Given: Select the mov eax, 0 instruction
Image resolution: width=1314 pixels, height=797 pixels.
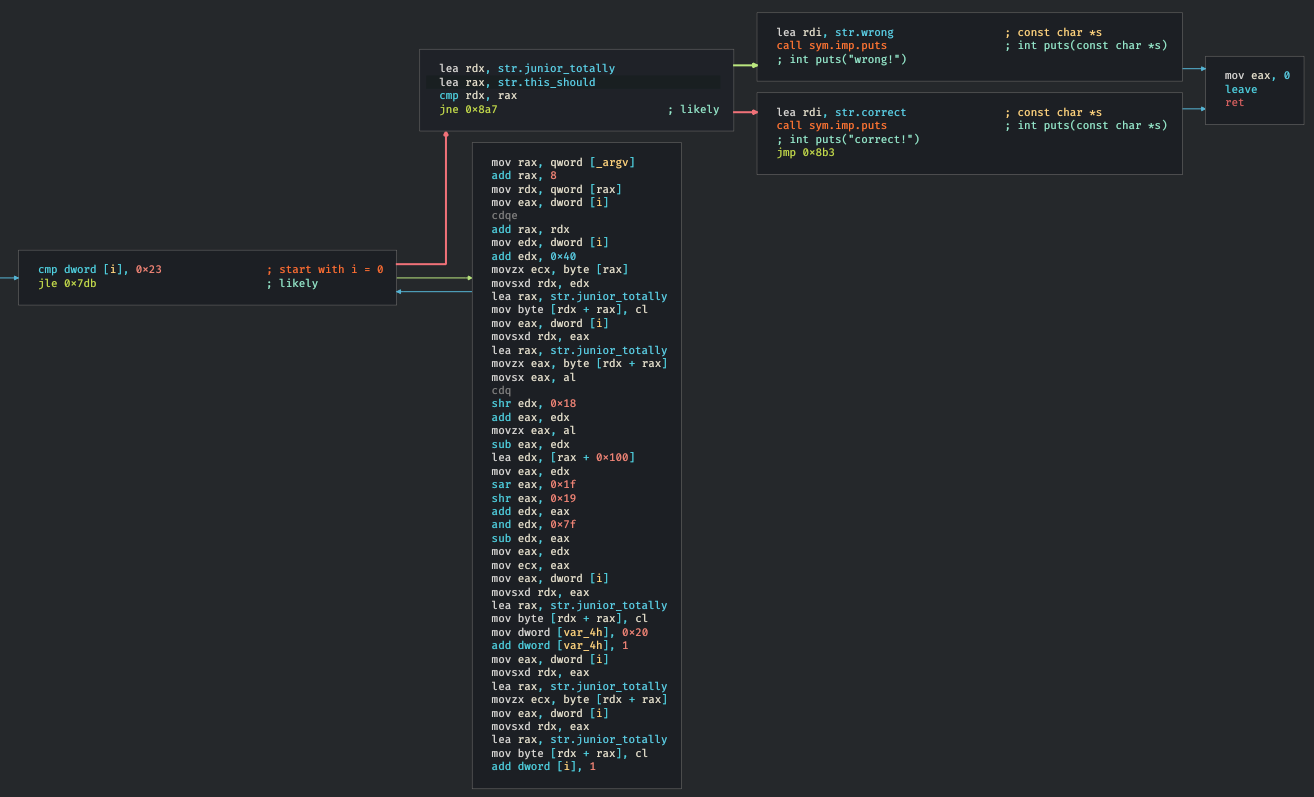Looking at the screenshot, I should tap(1257, 76).
